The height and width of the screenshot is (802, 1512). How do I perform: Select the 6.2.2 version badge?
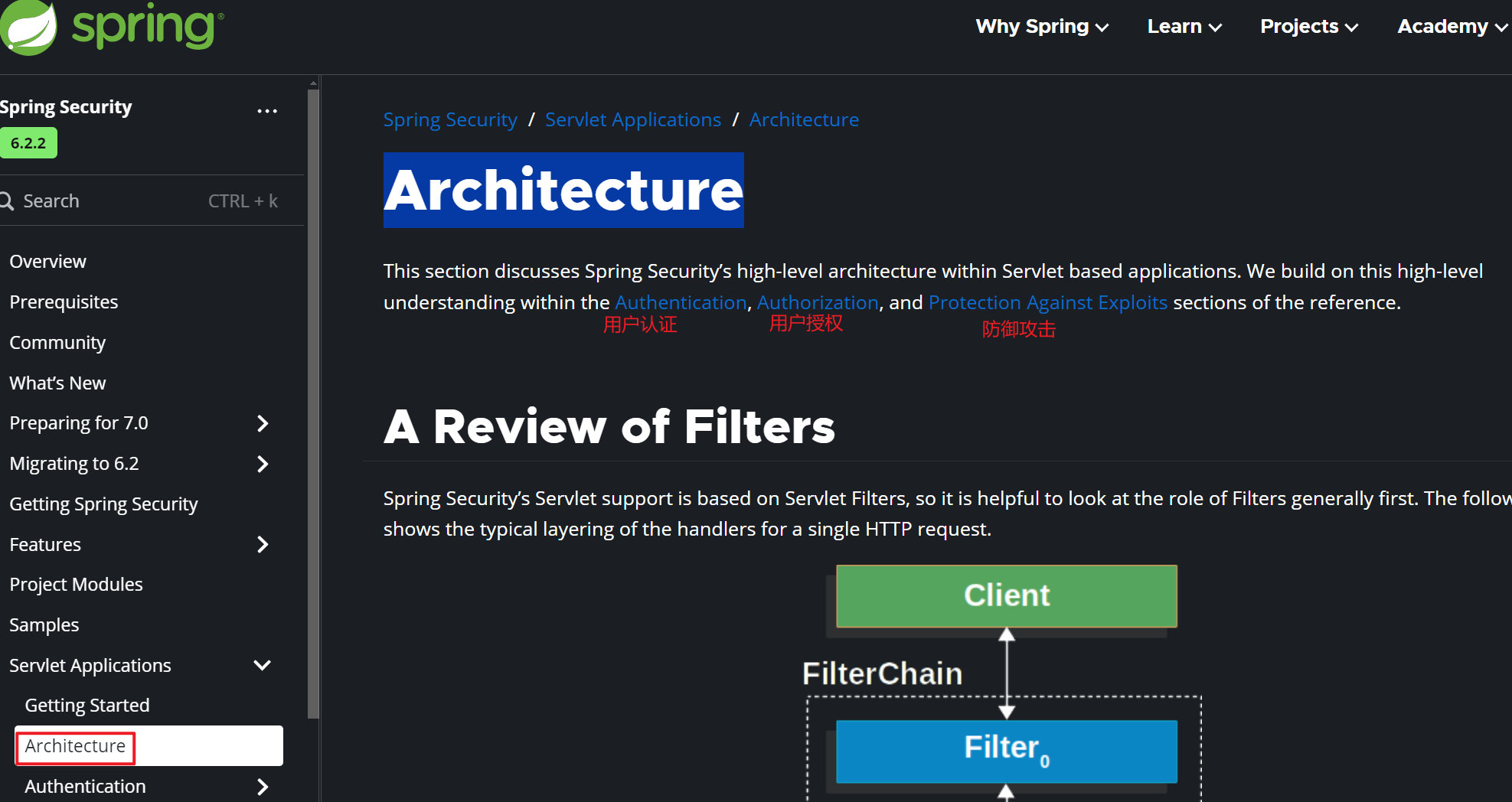click(28, 143)
